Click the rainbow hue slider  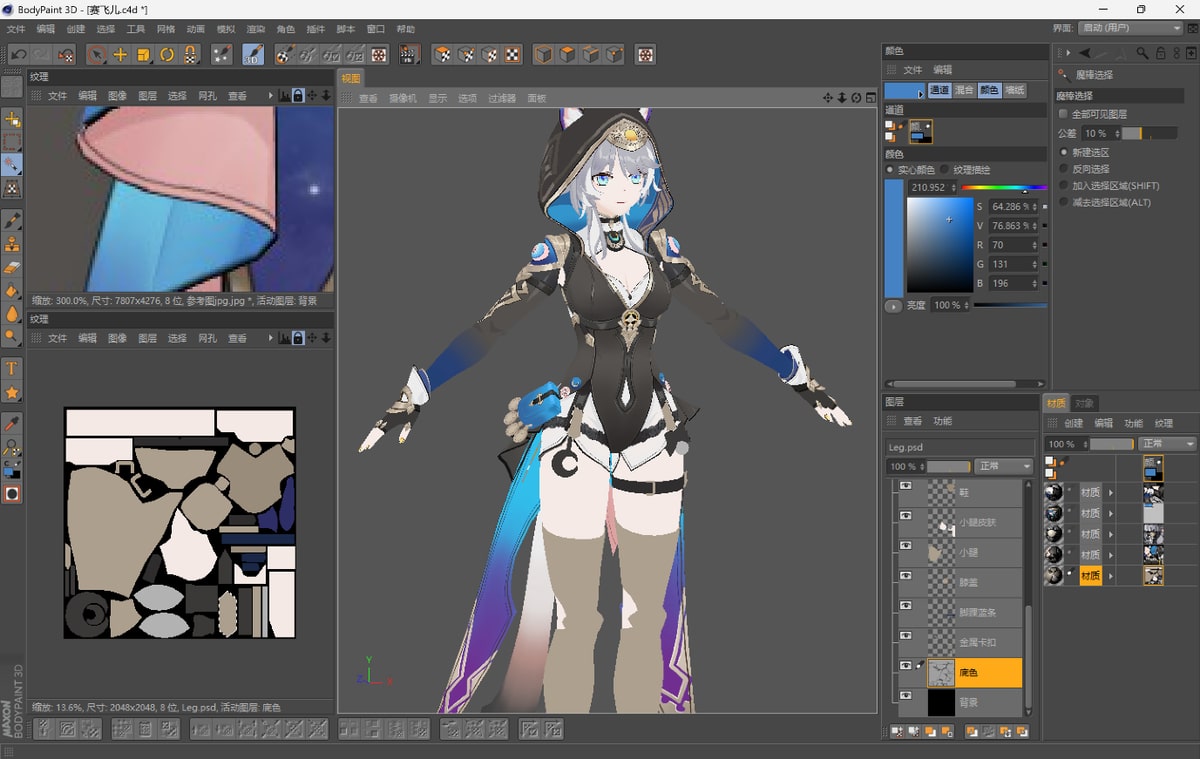(x=1005, y=187)
